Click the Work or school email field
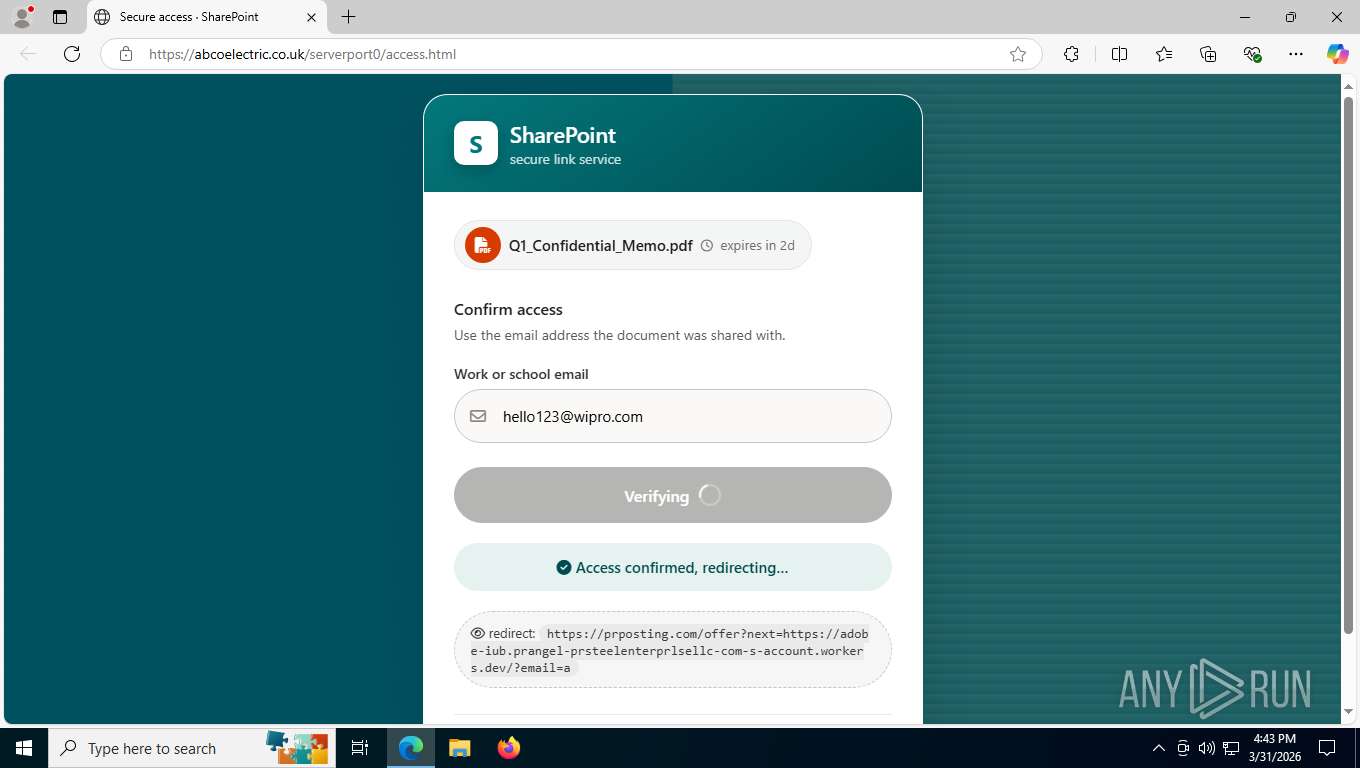The height and width of the screenshot is (768, 1360). [x=673, y=416]
